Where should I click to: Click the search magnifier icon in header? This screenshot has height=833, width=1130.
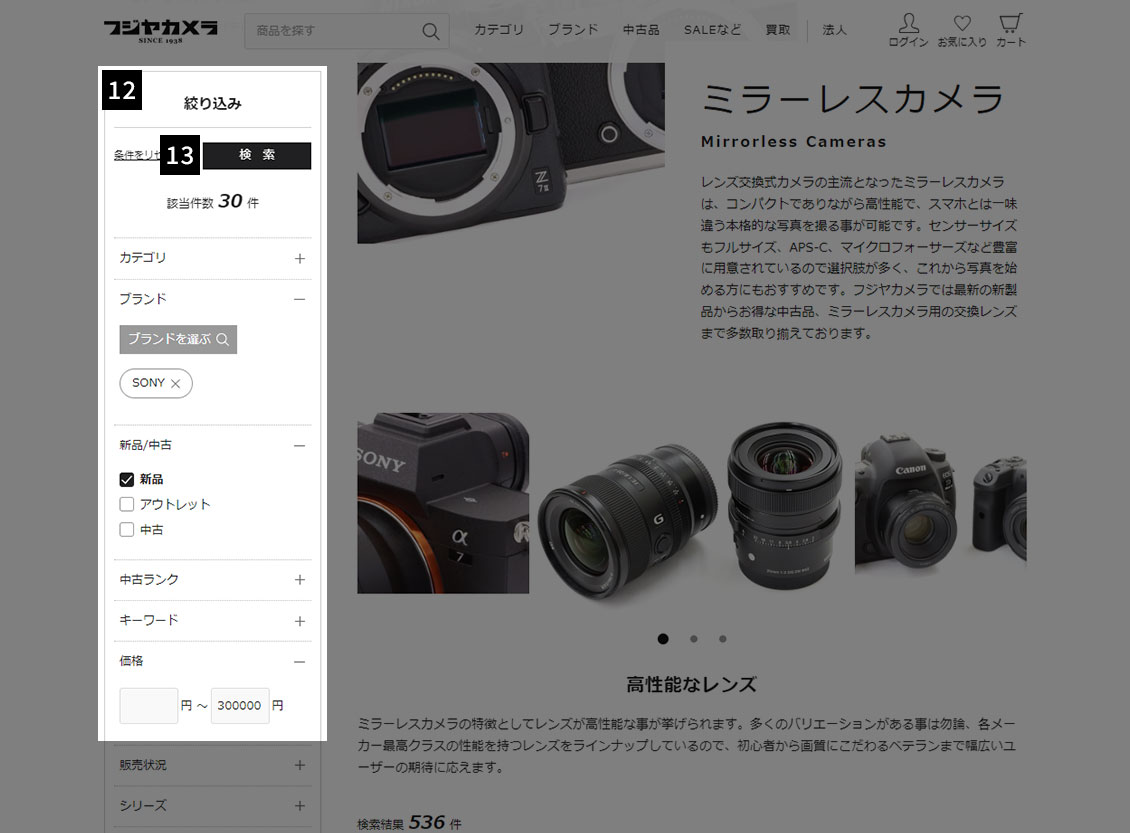pos(430,31)
